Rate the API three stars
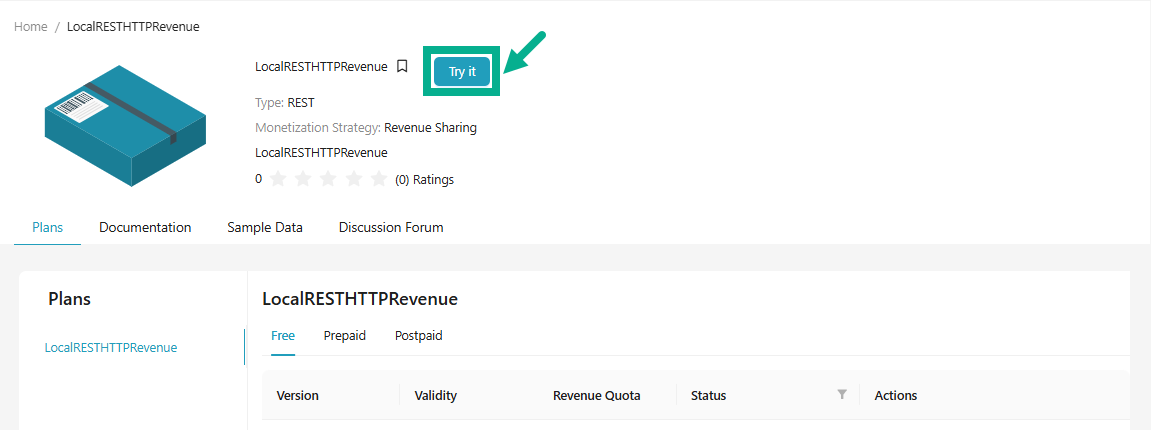 tap(328, 180)
